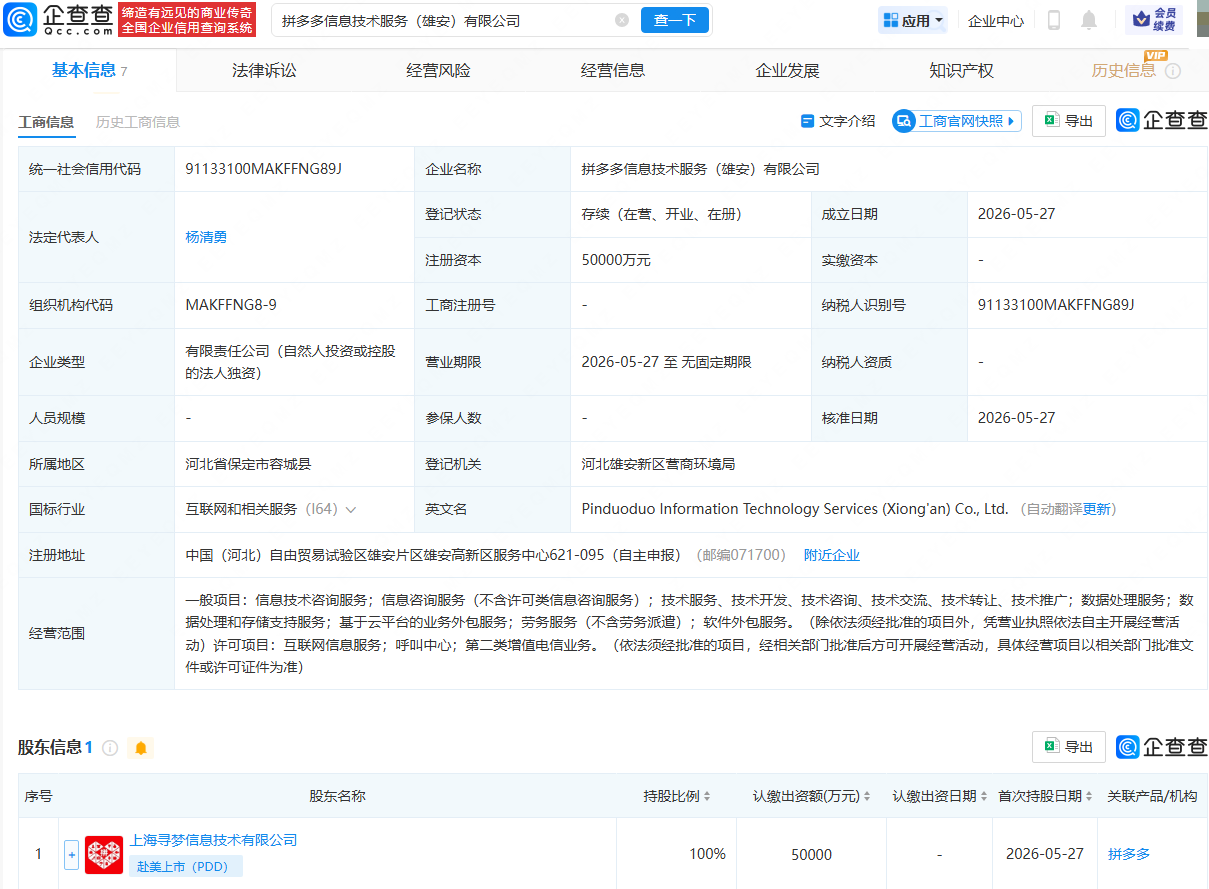The width and height of the screenshot is (1209, 889).
Task: Switch to the 法律诉讼 tab
Action: 264,71
